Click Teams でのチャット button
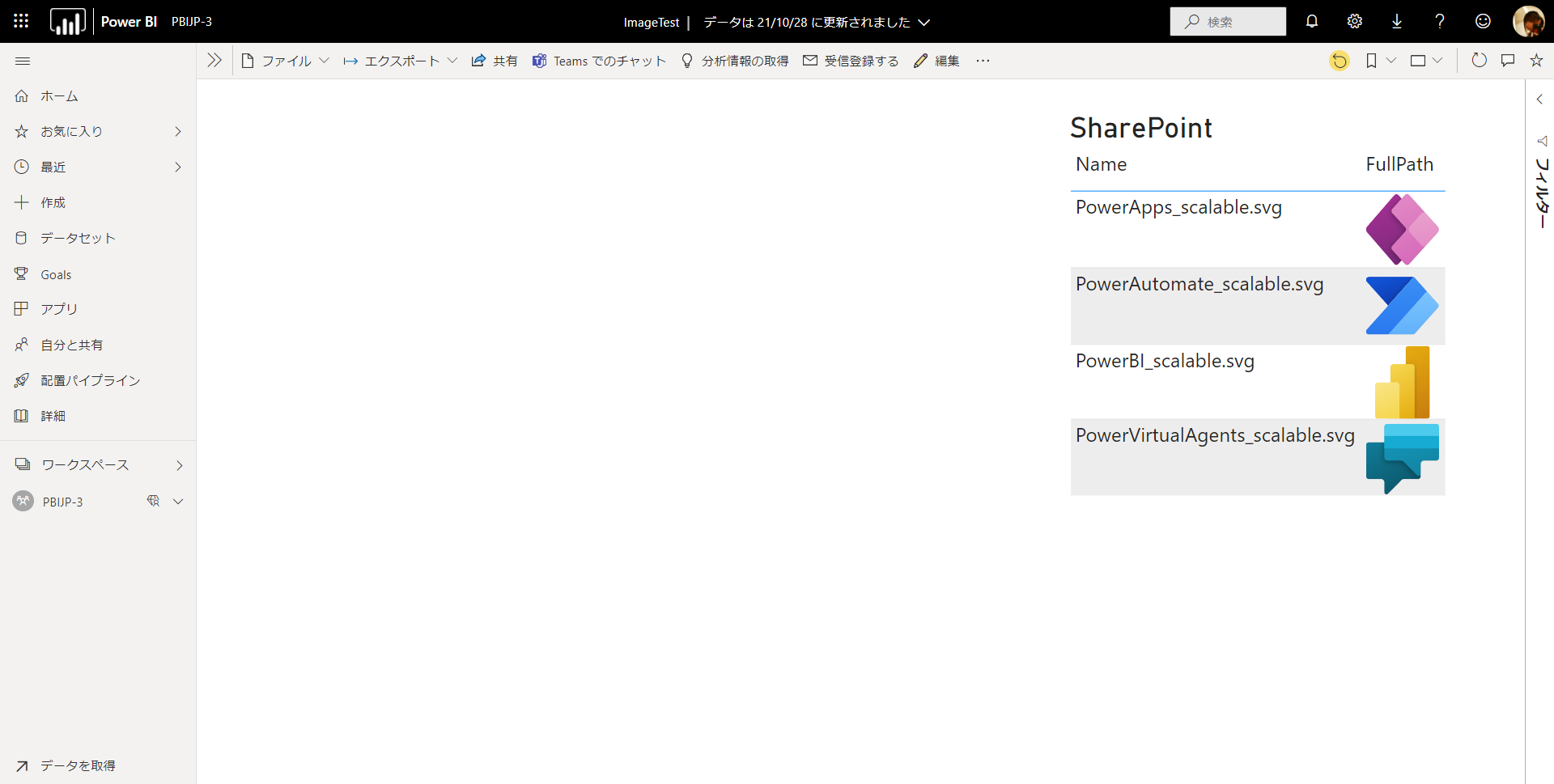The height and width of the screenshot is (784, 1554). click(x=599, y=61)
